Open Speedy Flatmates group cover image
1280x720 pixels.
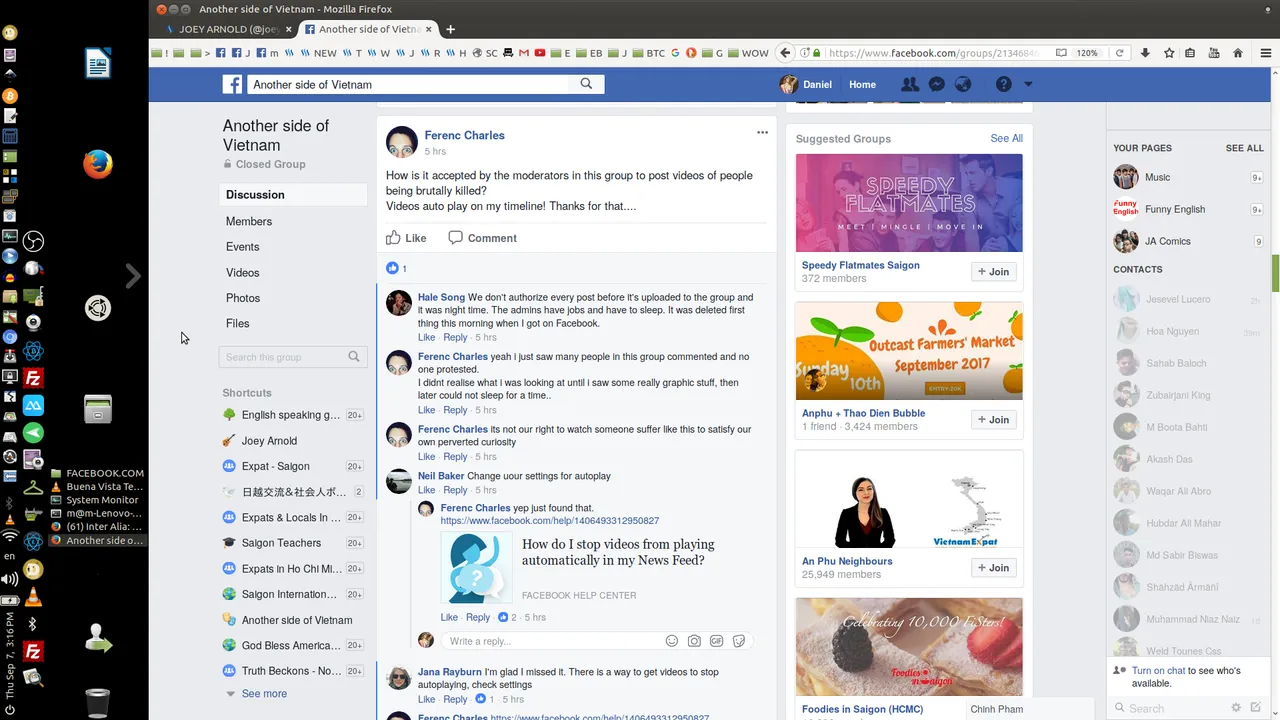909,203
